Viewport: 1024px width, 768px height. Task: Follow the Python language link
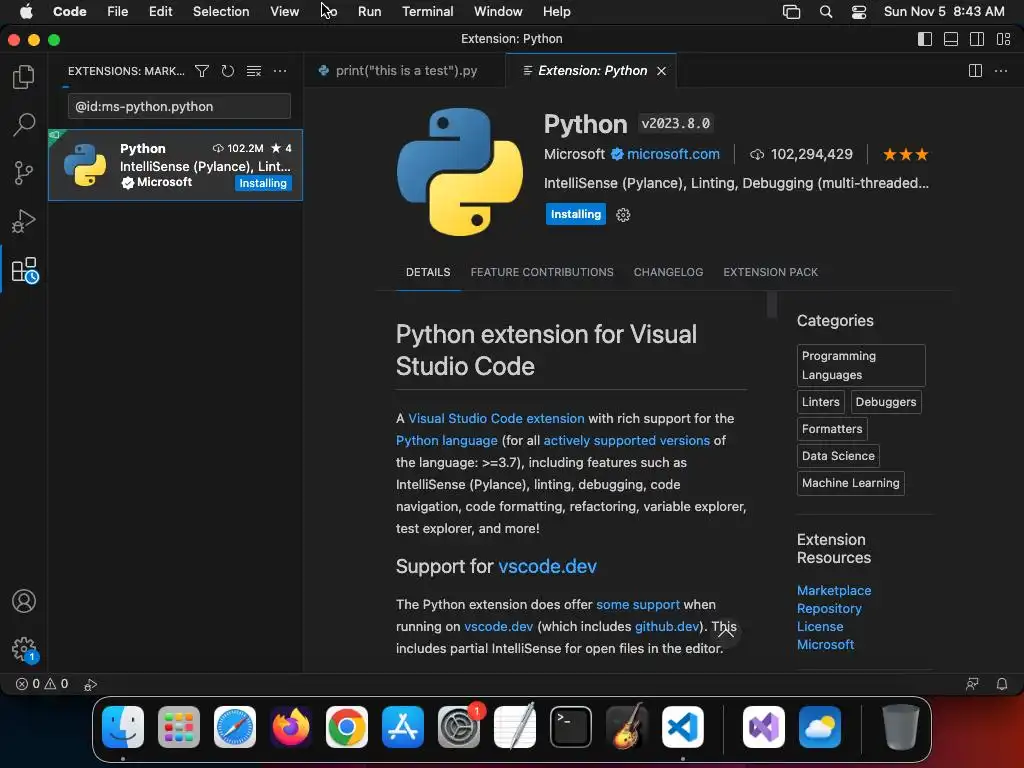point(447,441)
